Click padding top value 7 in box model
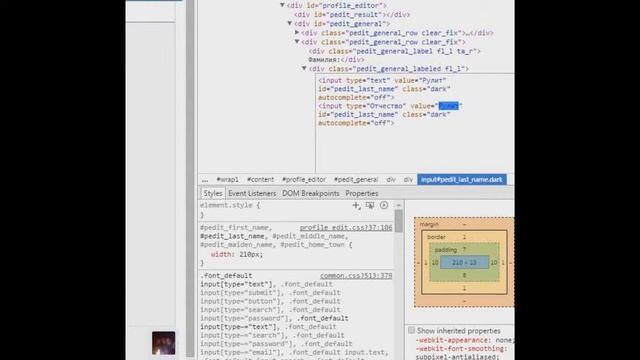The height and width of the screenshot is (360, 640). pos(464,250)
